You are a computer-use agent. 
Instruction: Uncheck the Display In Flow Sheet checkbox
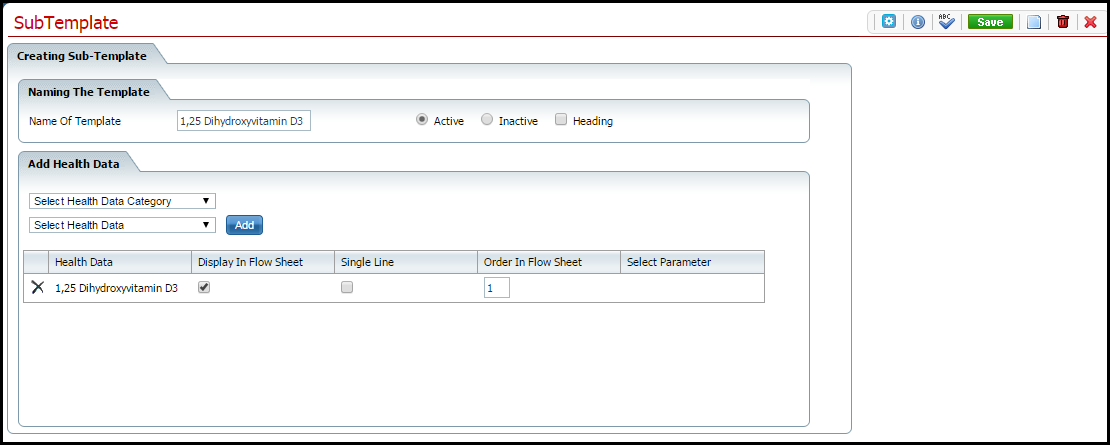point(204,287)
